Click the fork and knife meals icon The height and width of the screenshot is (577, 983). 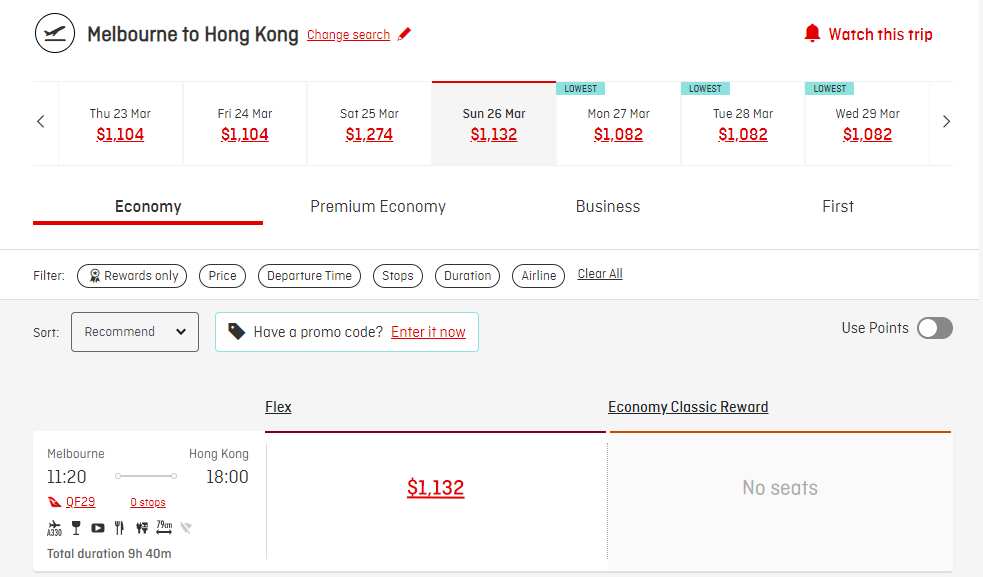click(120, 528)
